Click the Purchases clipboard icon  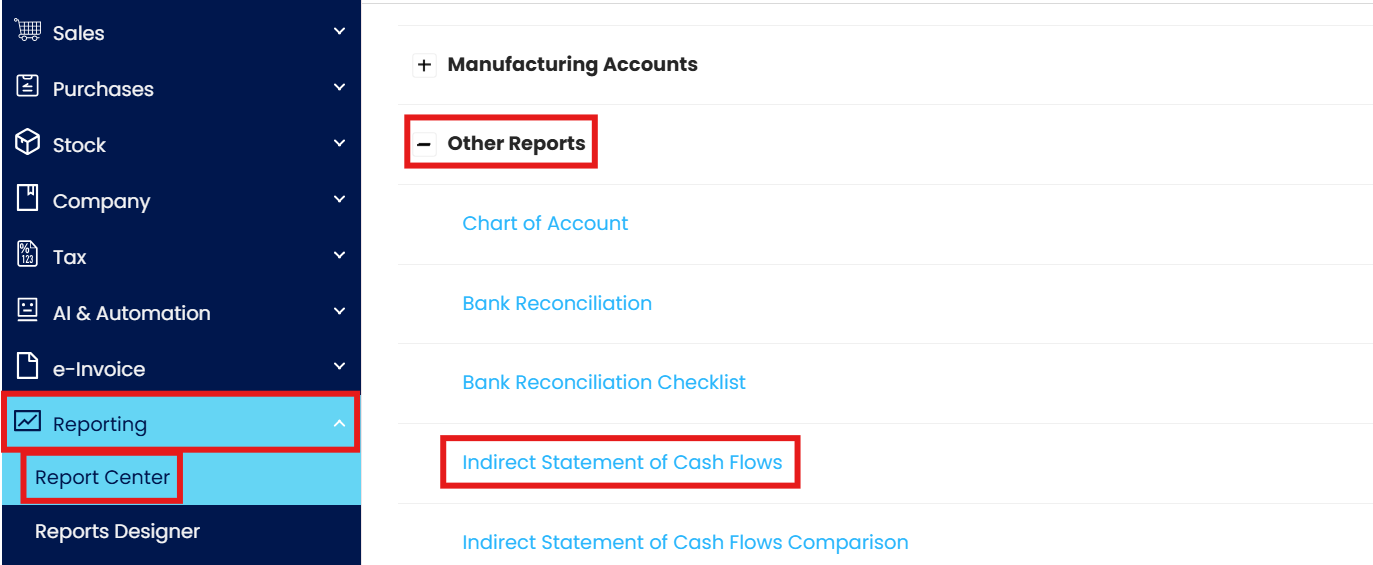[27, 87]
